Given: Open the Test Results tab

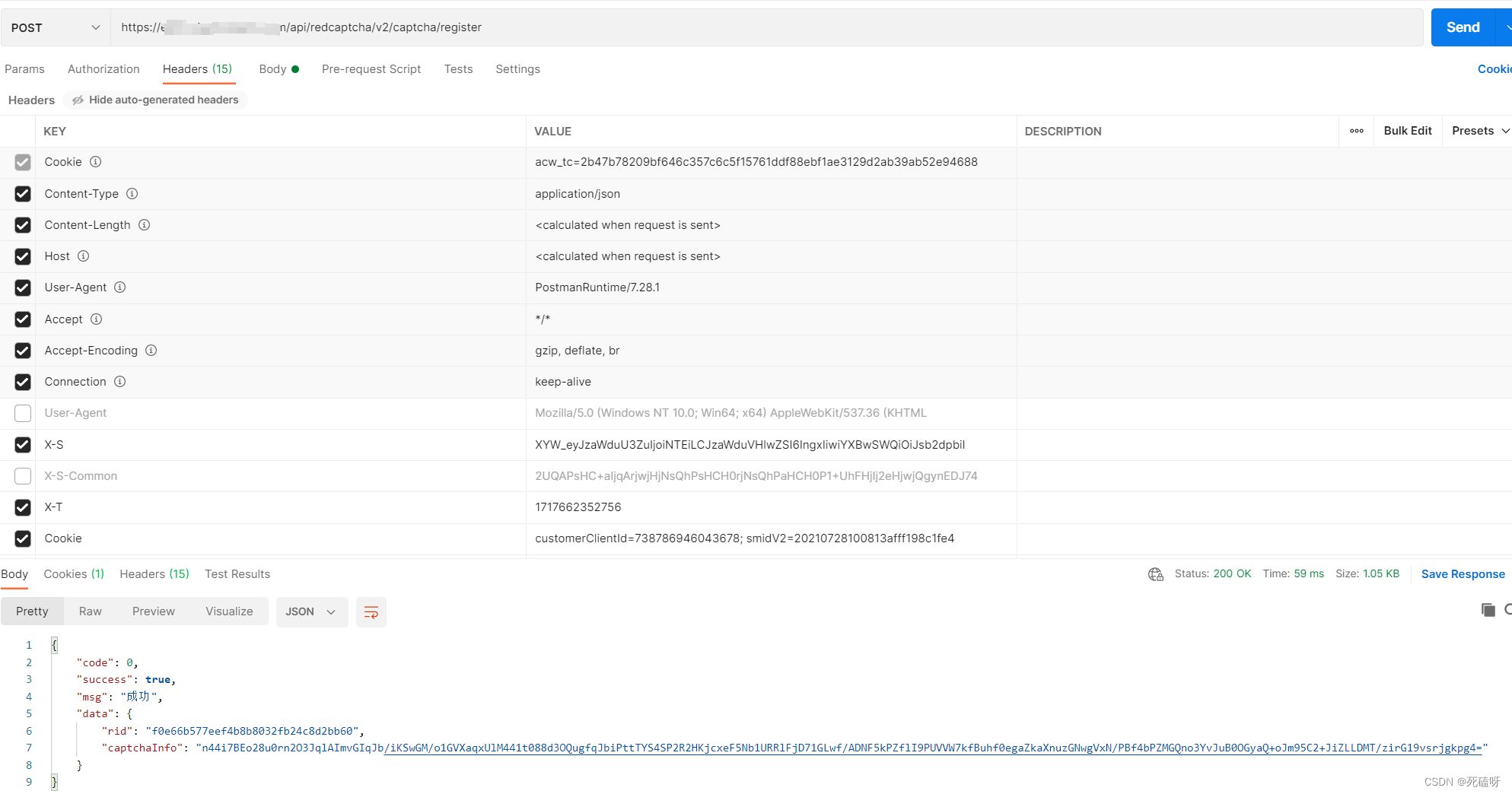Looking at the screenshot, I should pos(237,574).
